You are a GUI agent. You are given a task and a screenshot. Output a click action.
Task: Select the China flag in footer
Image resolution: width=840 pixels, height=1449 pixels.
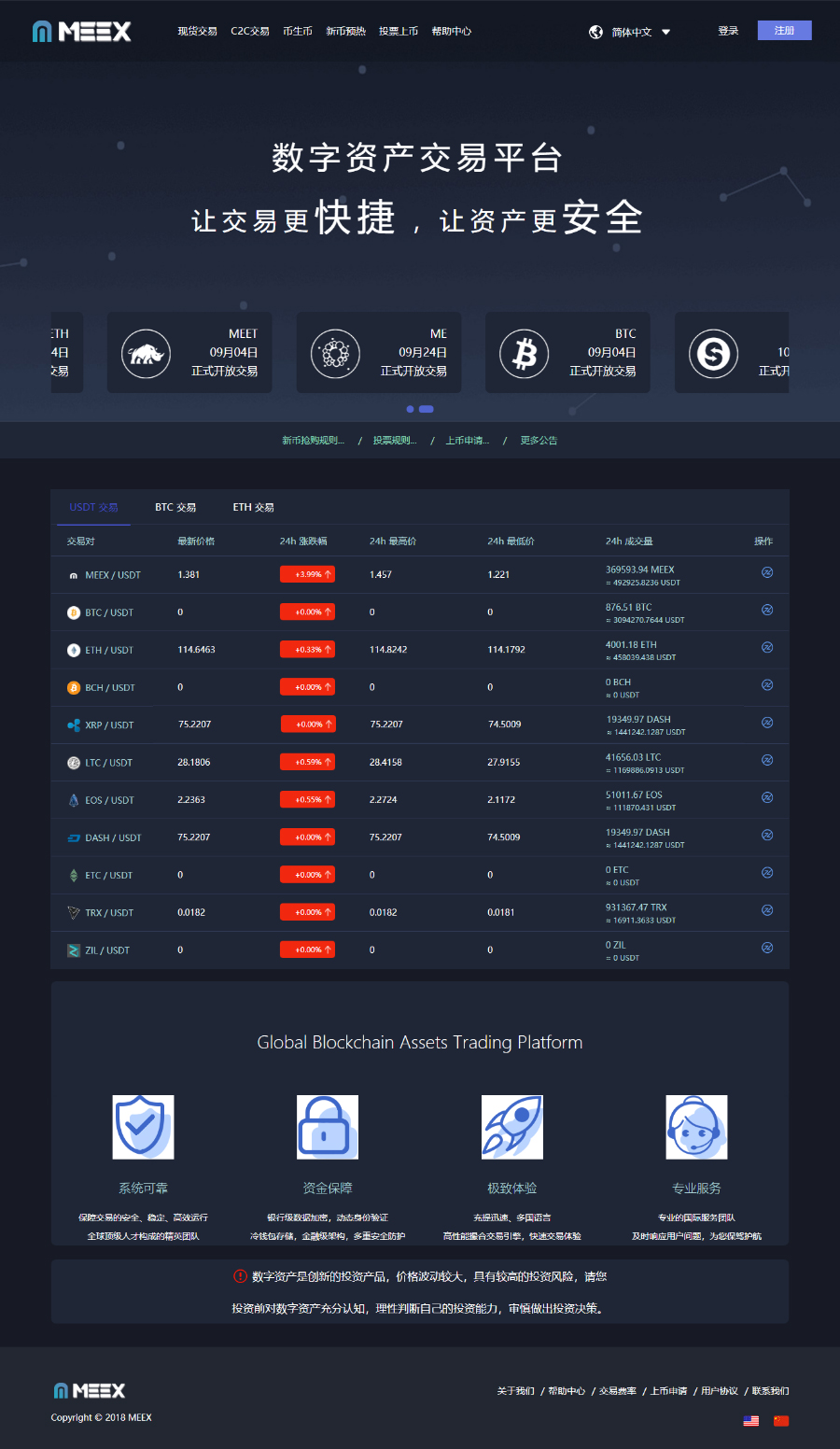(x=781, y=1421)
